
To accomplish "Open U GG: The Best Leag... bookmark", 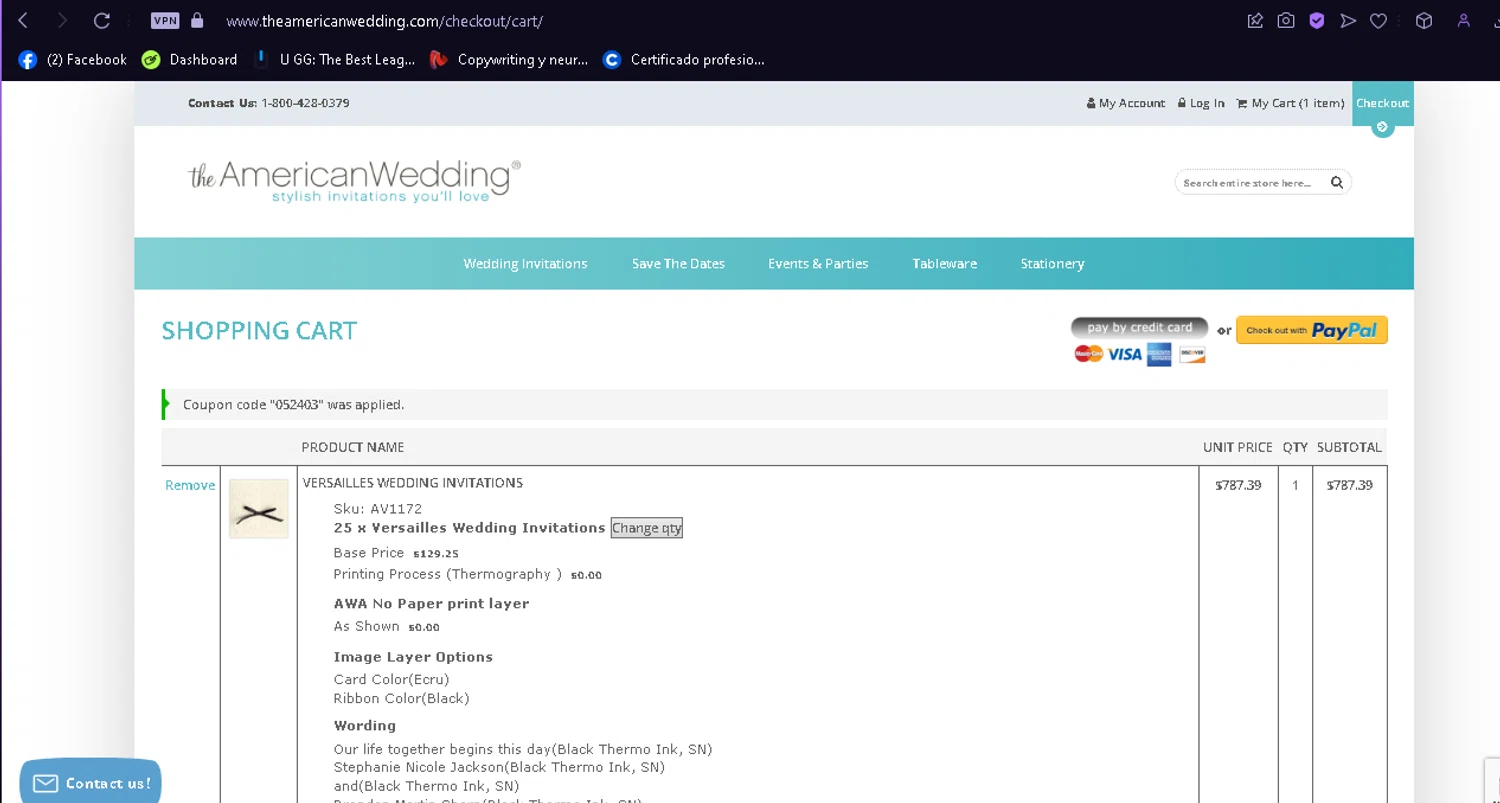I will [334, 59].
